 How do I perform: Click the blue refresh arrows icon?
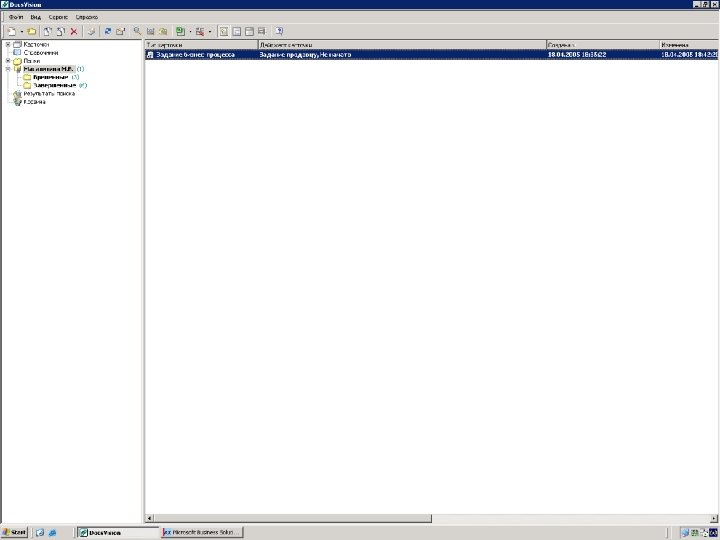108,31
